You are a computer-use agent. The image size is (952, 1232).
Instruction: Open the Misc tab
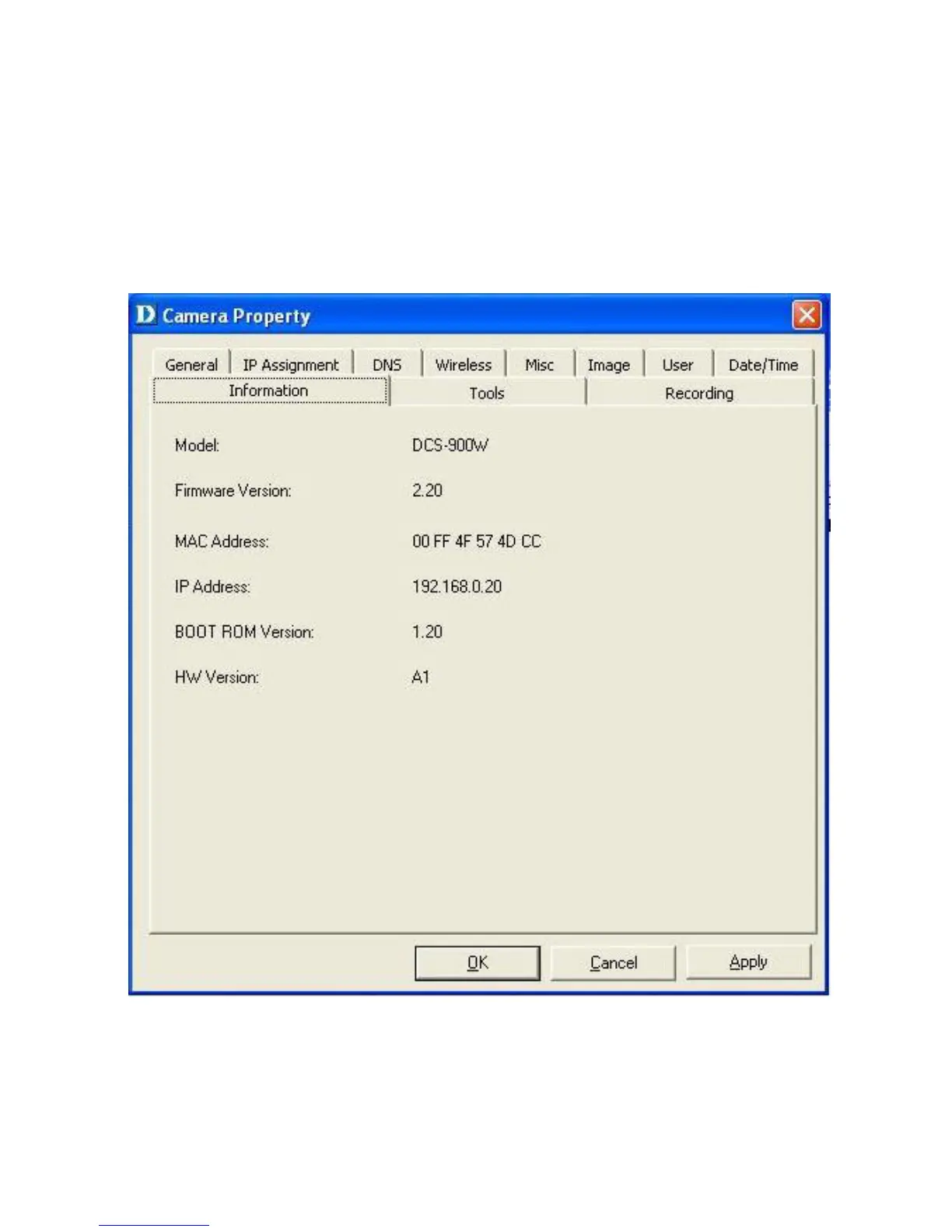(539, 365)
